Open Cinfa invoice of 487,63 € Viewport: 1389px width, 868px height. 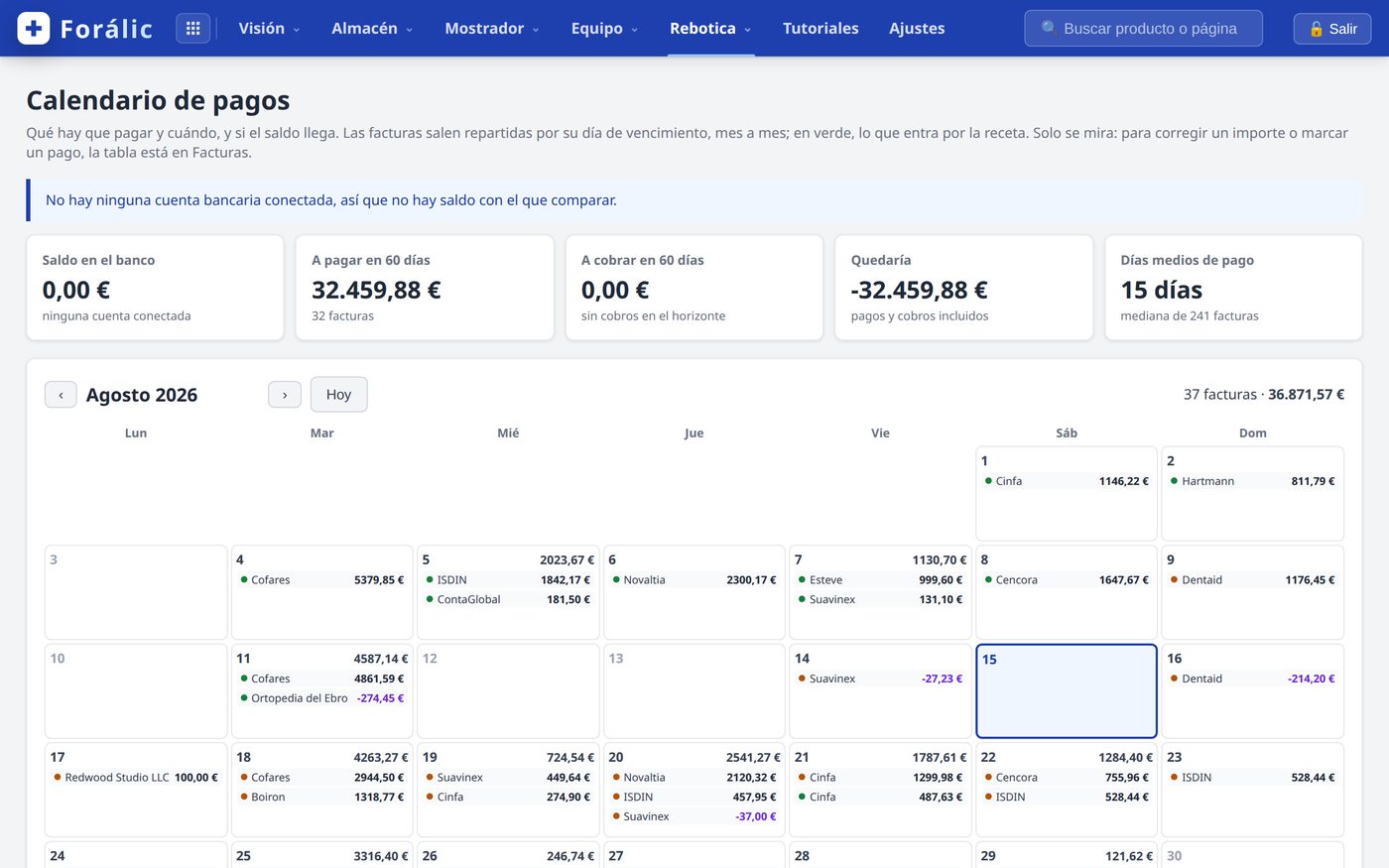[x=880, y=798]
